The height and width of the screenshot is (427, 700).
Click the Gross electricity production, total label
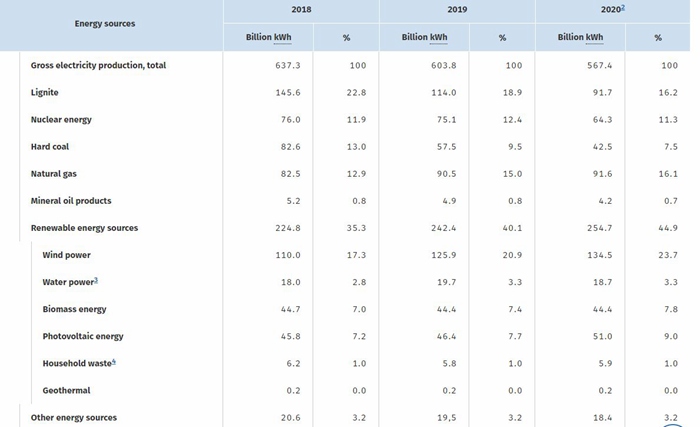(x=98, y=65)
